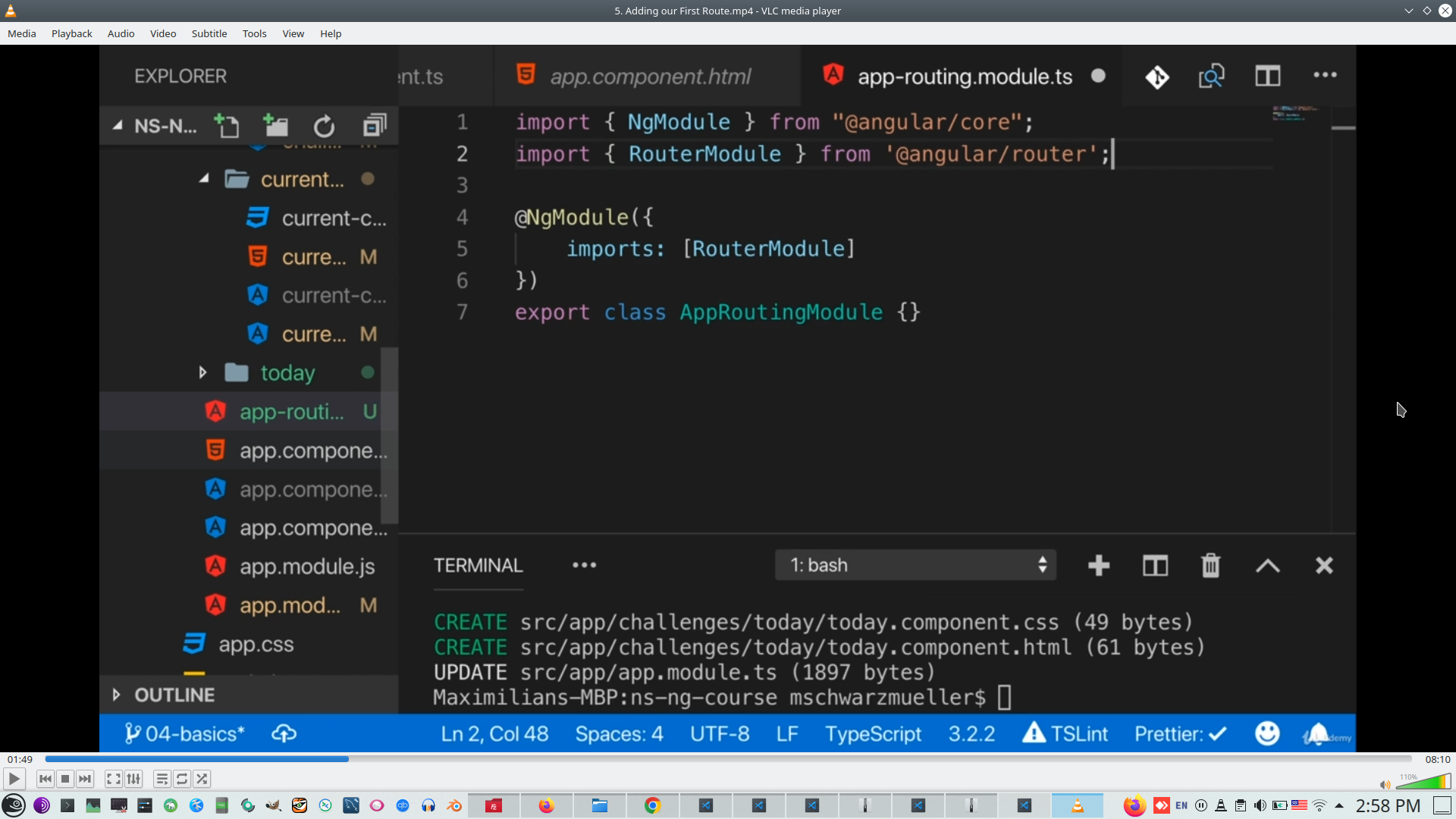Open the Playback menu
Image resolution: width=1456 pixels, height=819 pixels.
[71, 33]
